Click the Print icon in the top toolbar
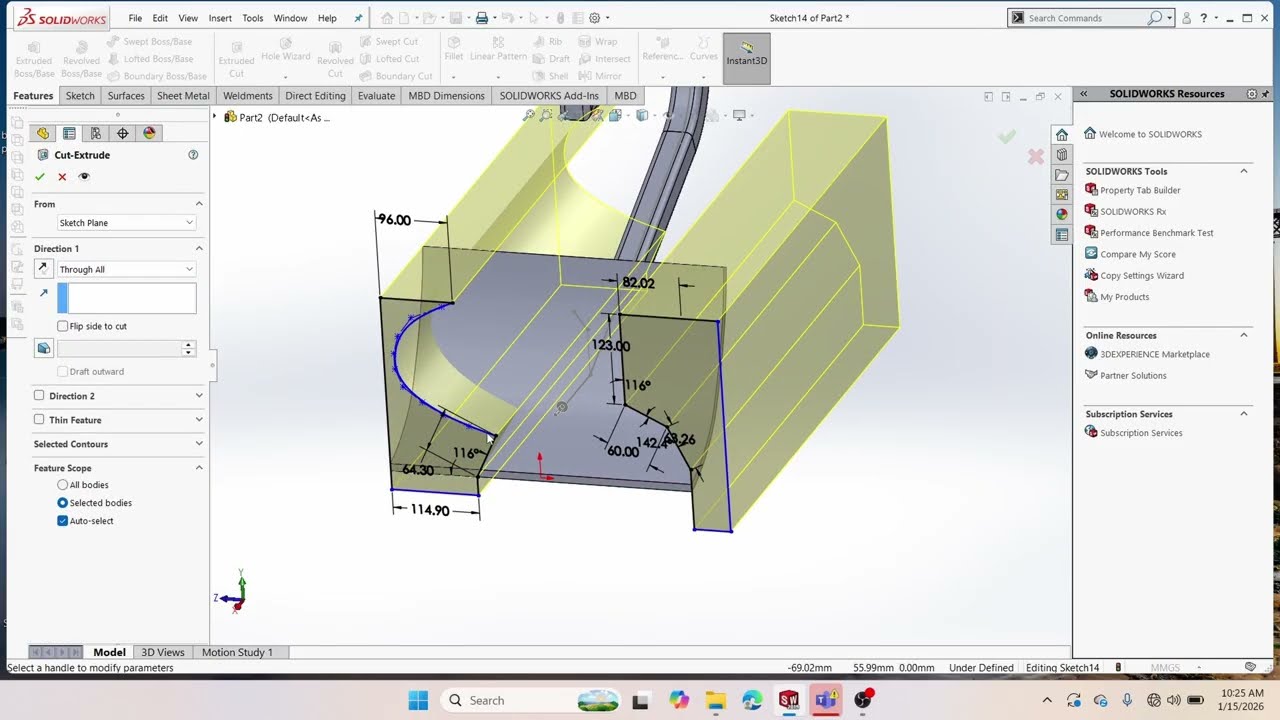 [x=482, y=18]
